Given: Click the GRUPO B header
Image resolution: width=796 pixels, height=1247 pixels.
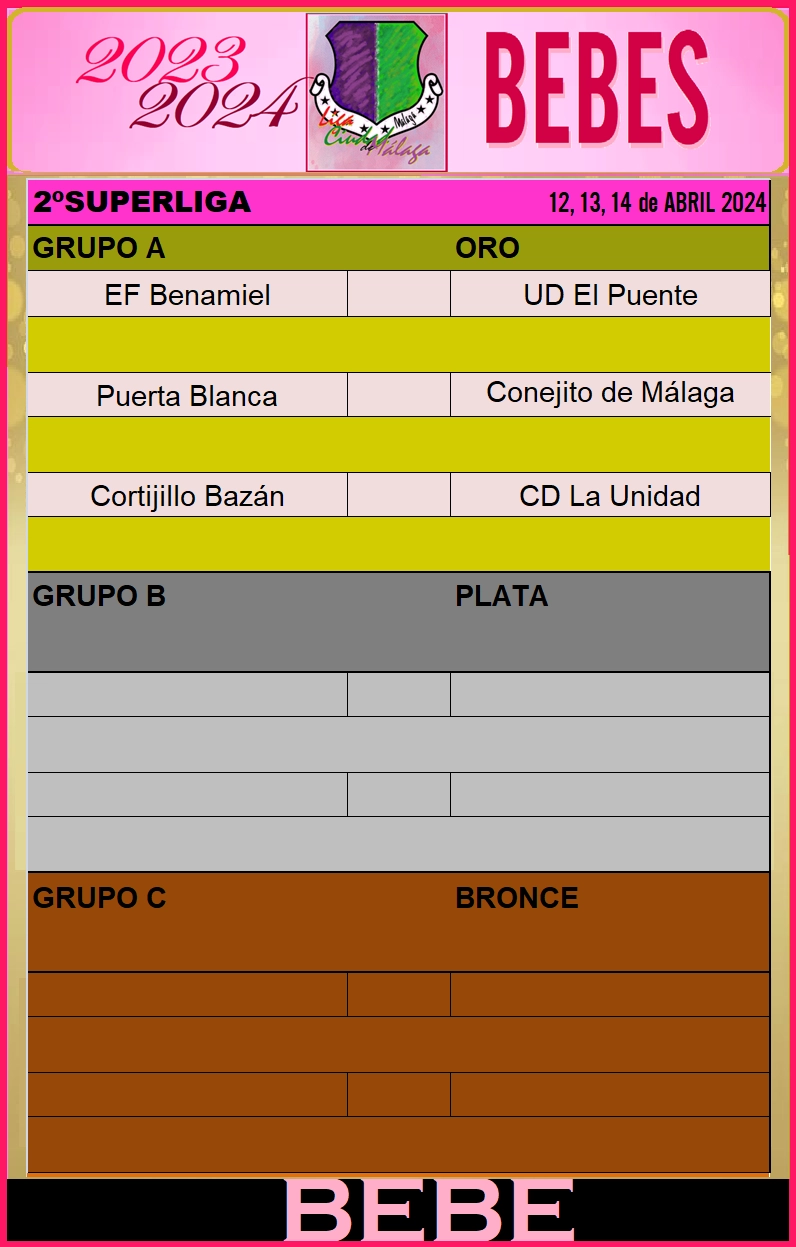Looking at the screenshot, I should pyautogui.click(x=99, y=596).
